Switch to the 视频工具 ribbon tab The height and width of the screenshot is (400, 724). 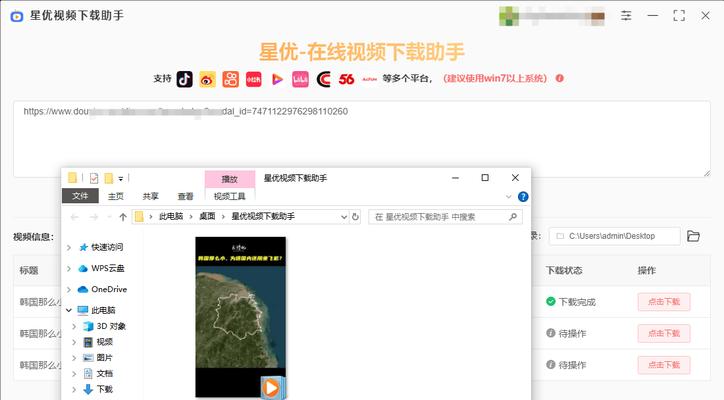click(229, 196)
